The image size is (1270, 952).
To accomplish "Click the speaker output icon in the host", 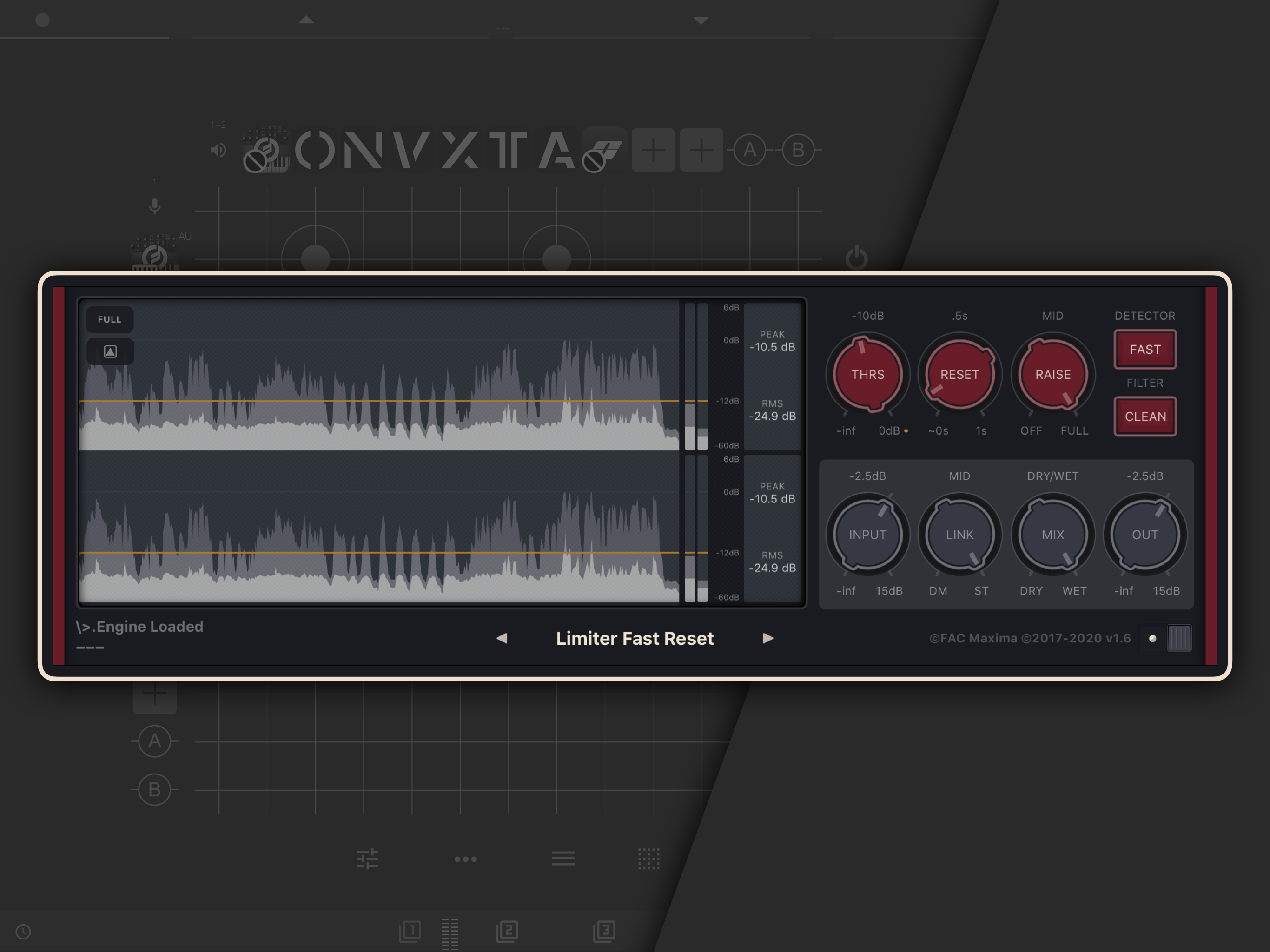I will point(218,151).
